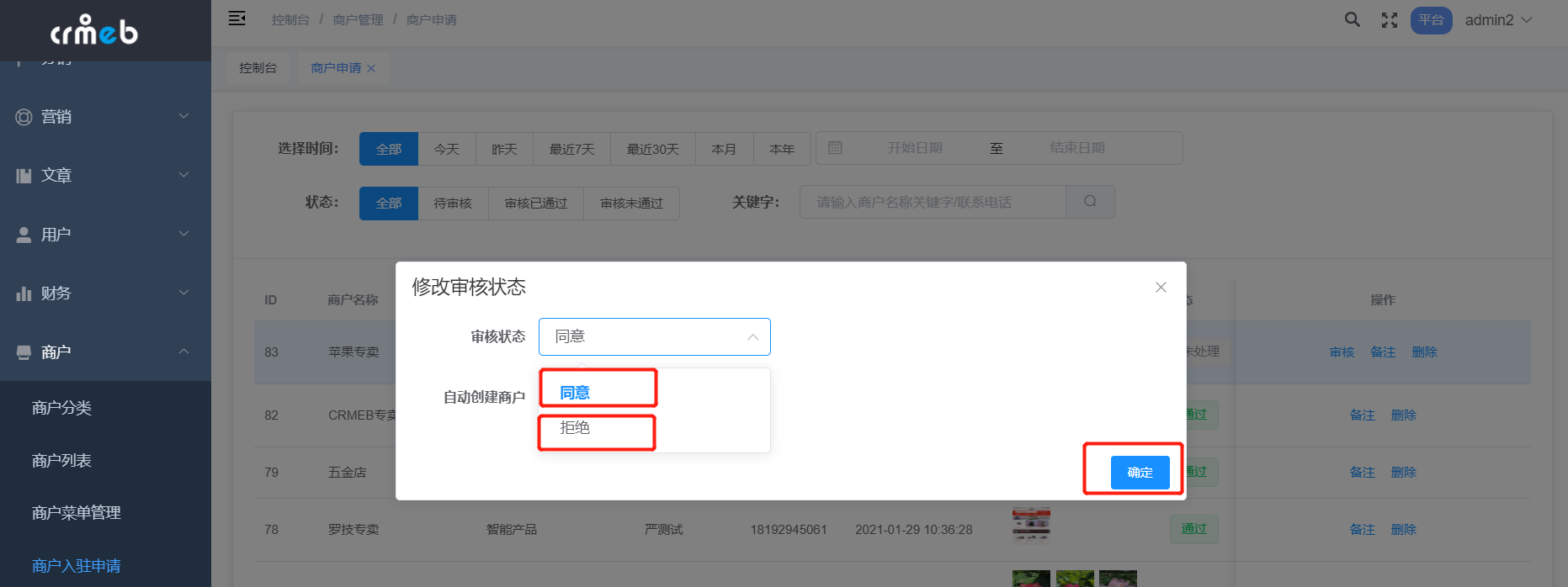The image size is (1568, 587).
Task: Toggle fullscreen mode icon in header
Action: click(x=1390, y=20)
